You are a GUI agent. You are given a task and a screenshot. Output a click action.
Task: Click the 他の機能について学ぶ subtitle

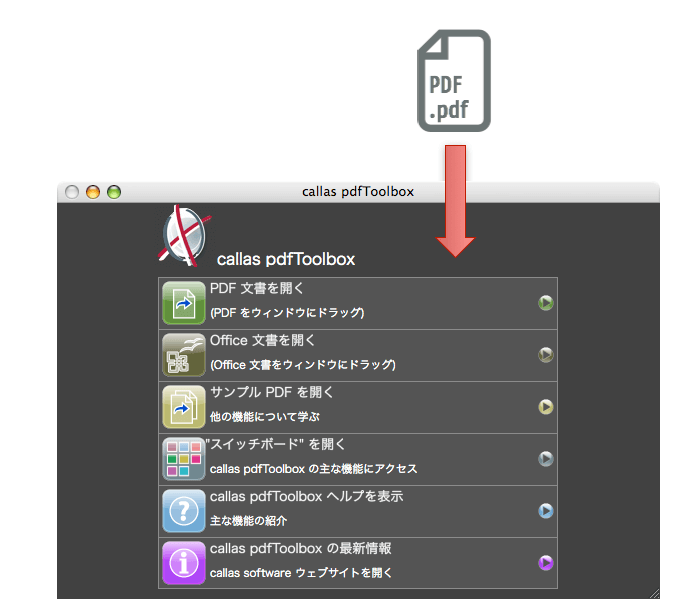tap(265, 417)
